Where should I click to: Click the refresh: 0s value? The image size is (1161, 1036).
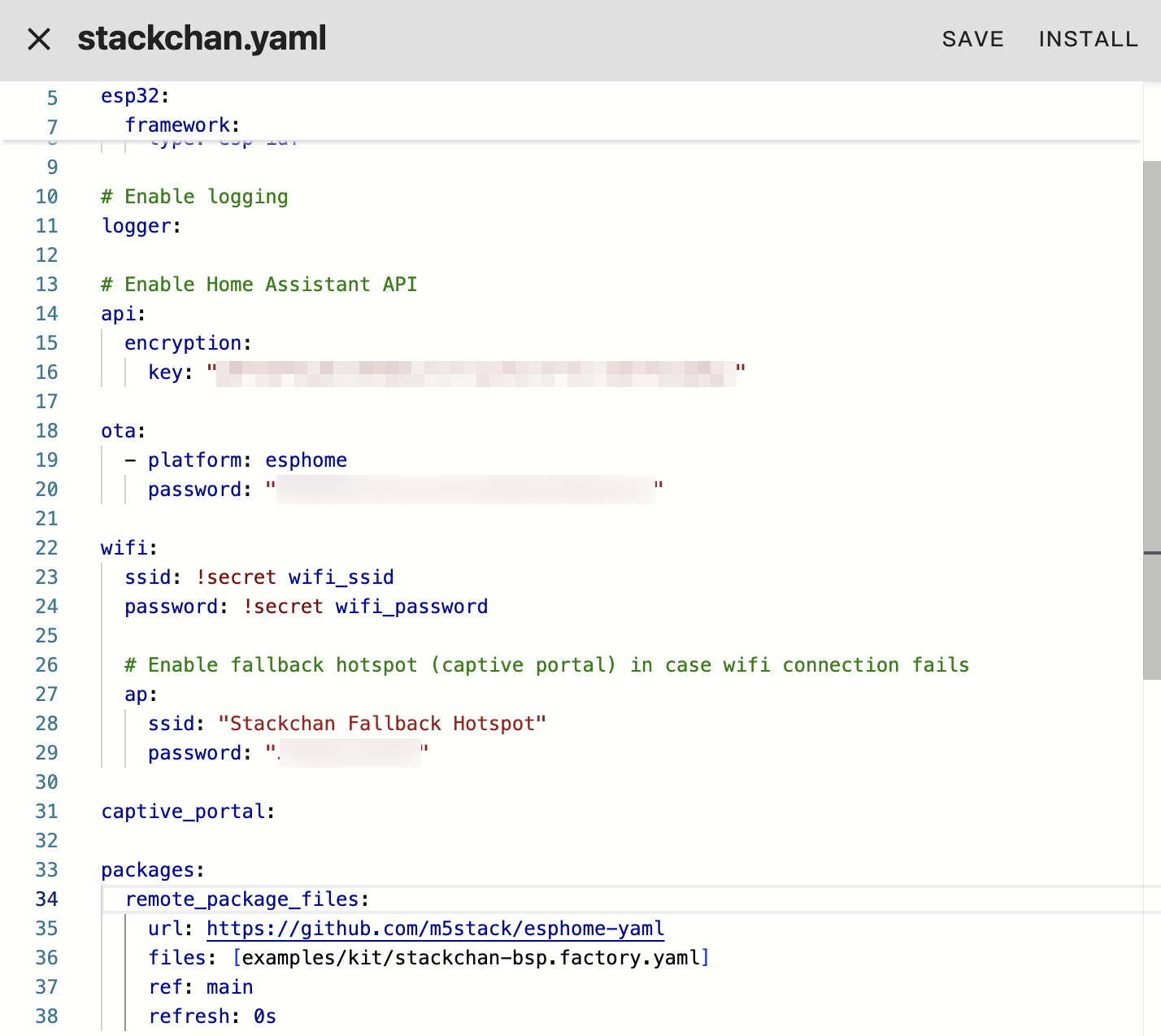click(264, 1016)
